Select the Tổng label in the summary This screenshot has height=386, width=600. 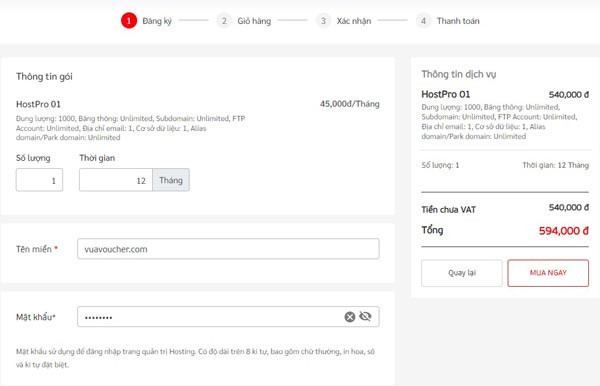tap(432, 230)
